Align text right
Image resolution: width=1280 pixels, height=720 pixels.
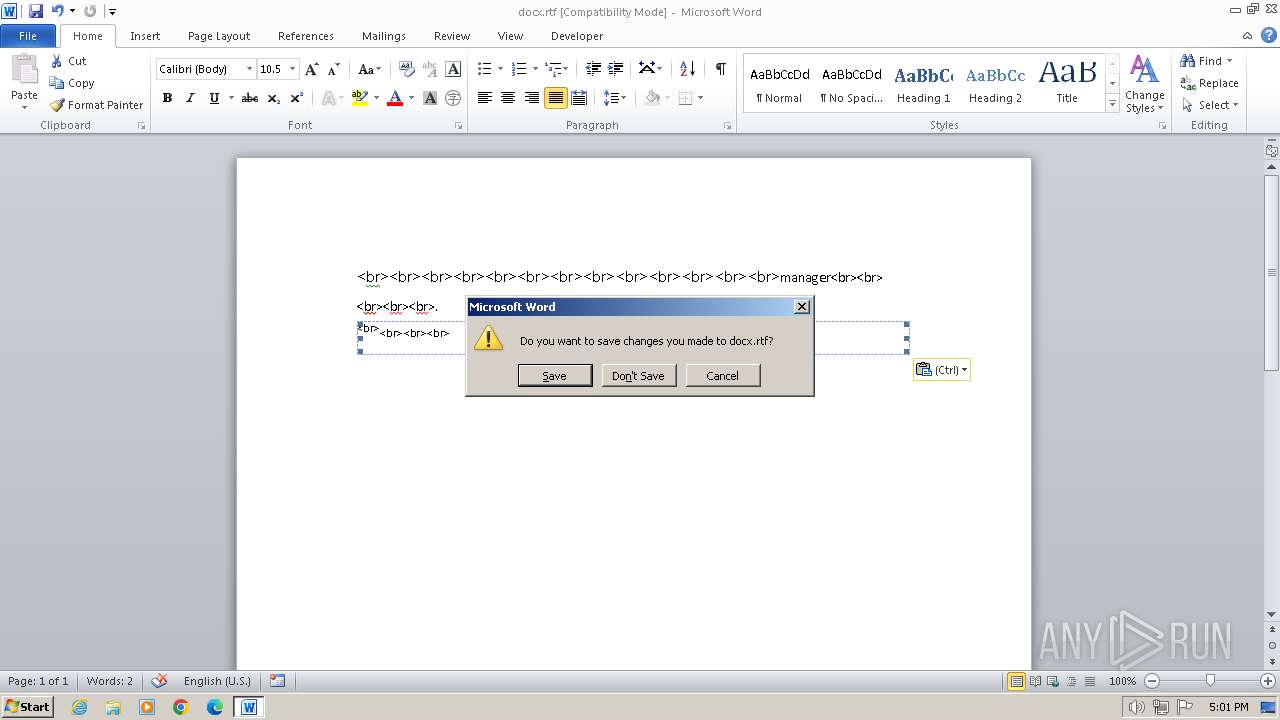531,98
